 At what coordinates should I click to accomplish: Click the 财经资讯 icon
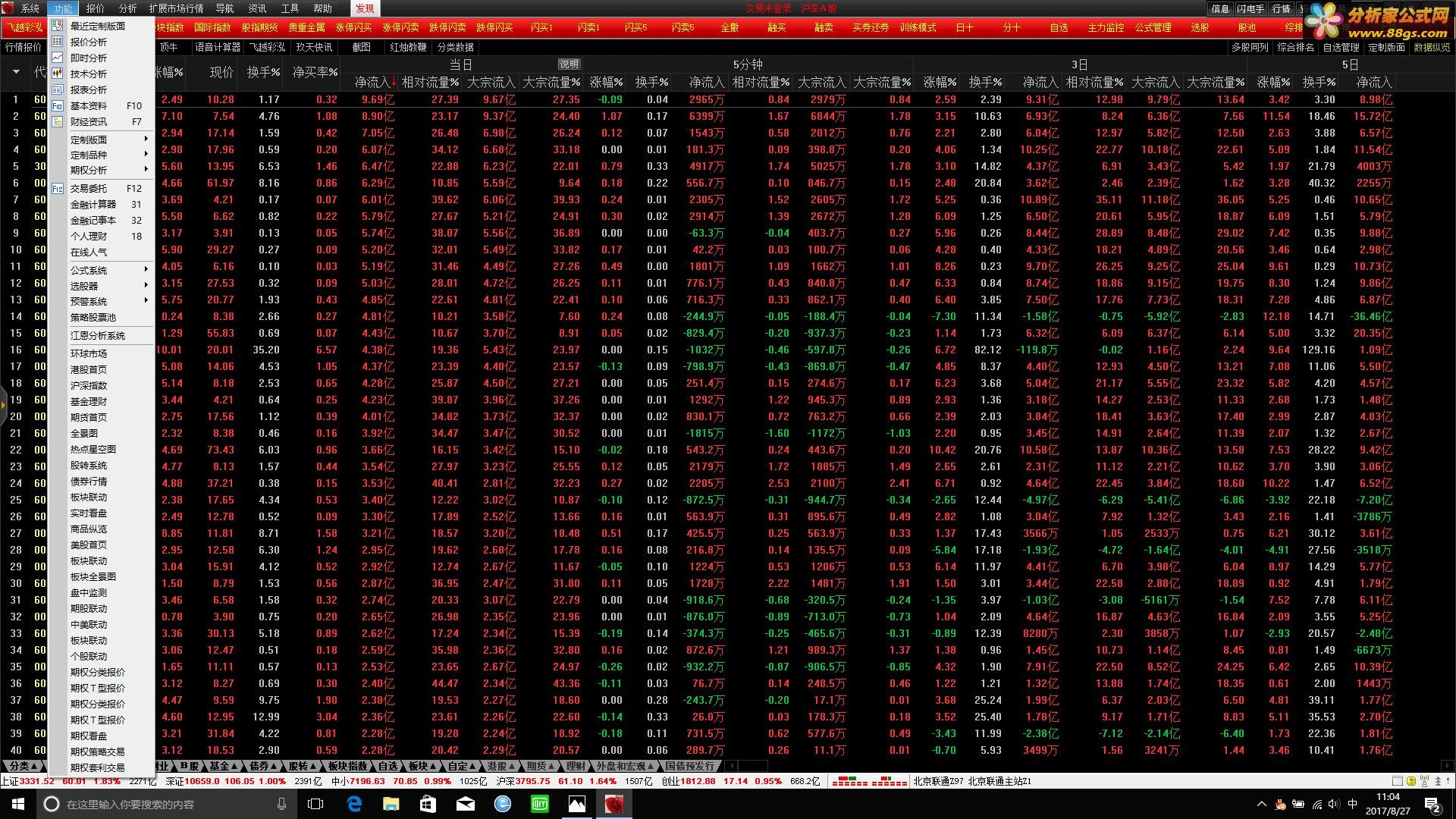click(x=58, y=121)
